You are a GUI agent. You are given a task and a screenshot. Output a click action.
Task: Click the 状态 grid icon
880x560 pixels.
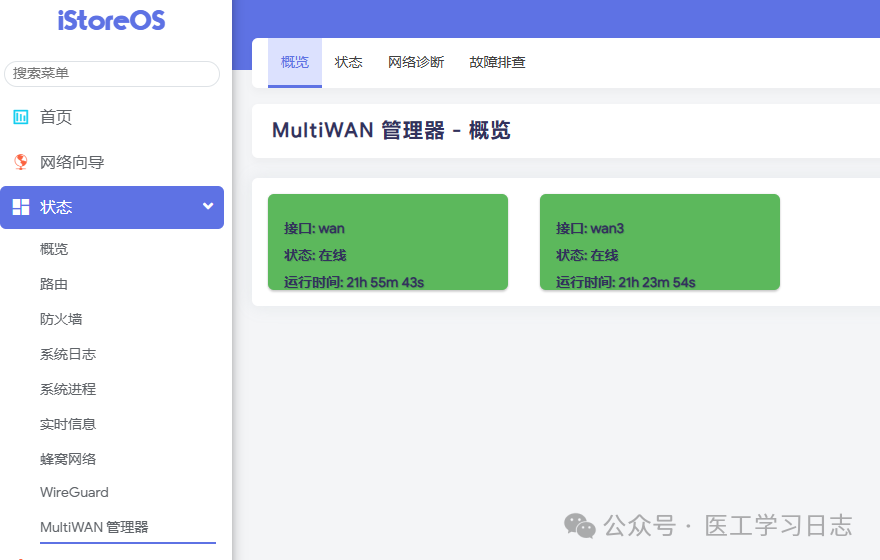coord(21,207)
